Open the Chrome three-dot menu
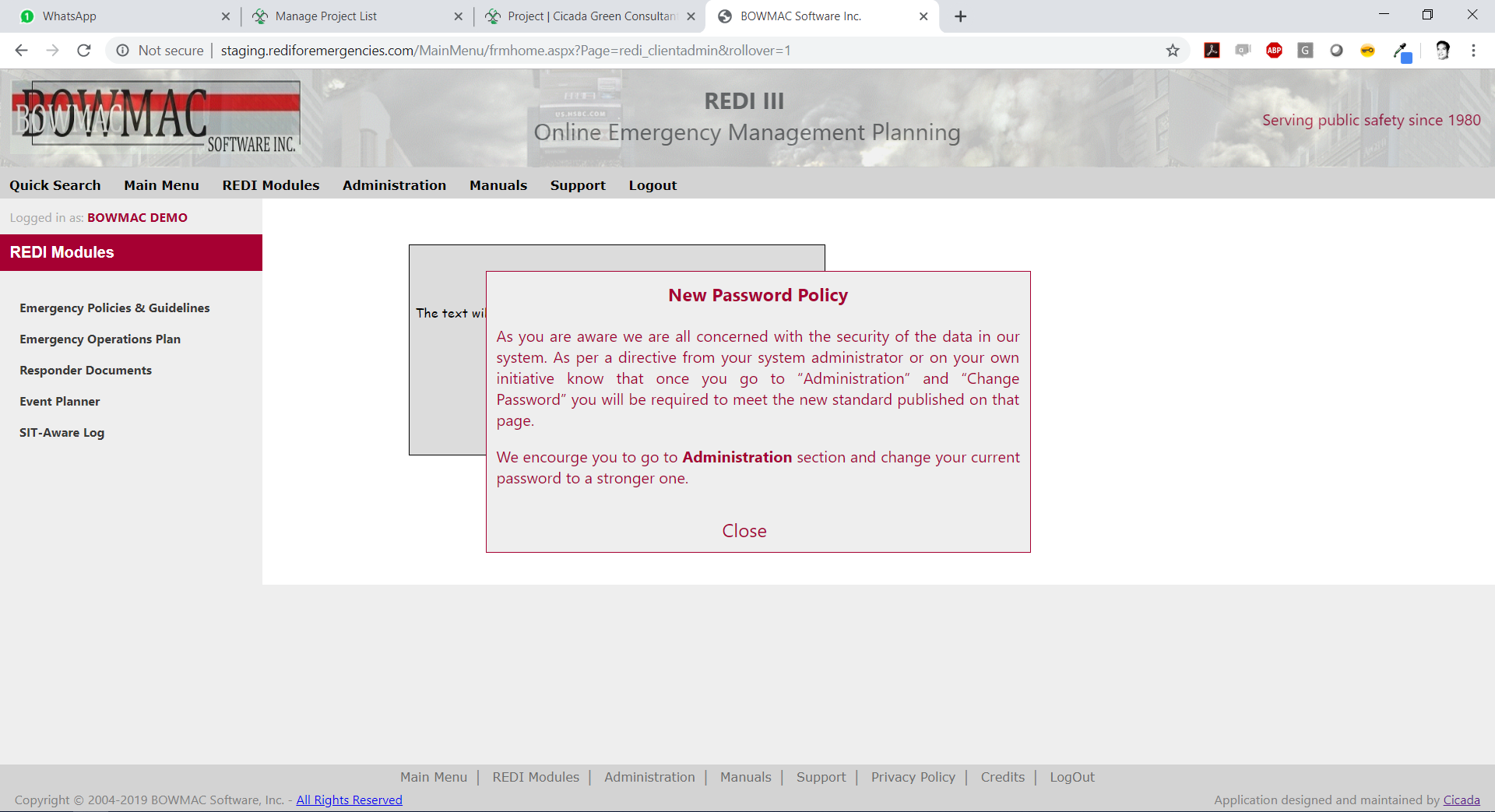 tap(1473, 51)
